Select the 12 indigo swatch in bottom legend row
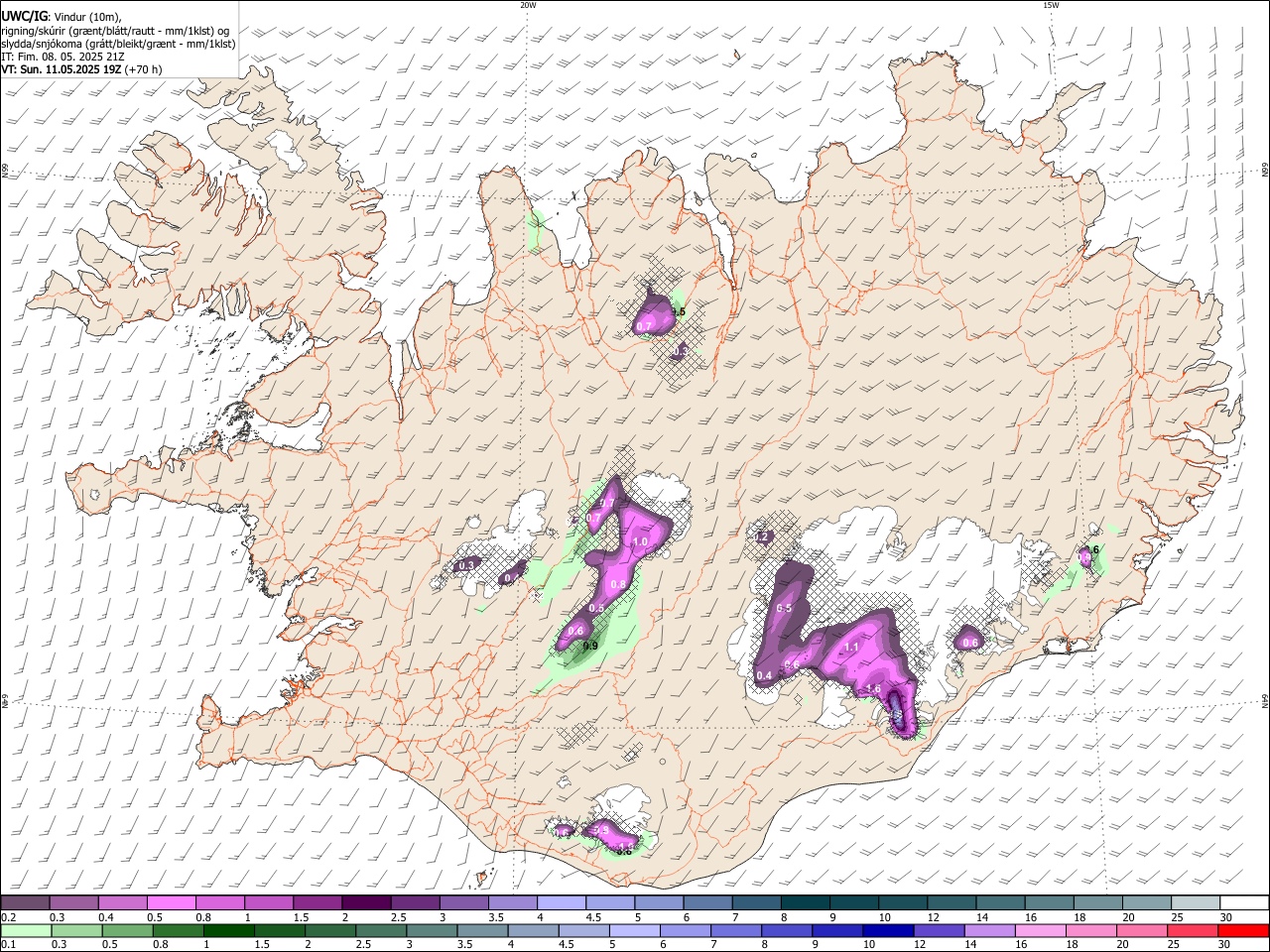This screenshot has height=952, width=1270. click(938, 930)
